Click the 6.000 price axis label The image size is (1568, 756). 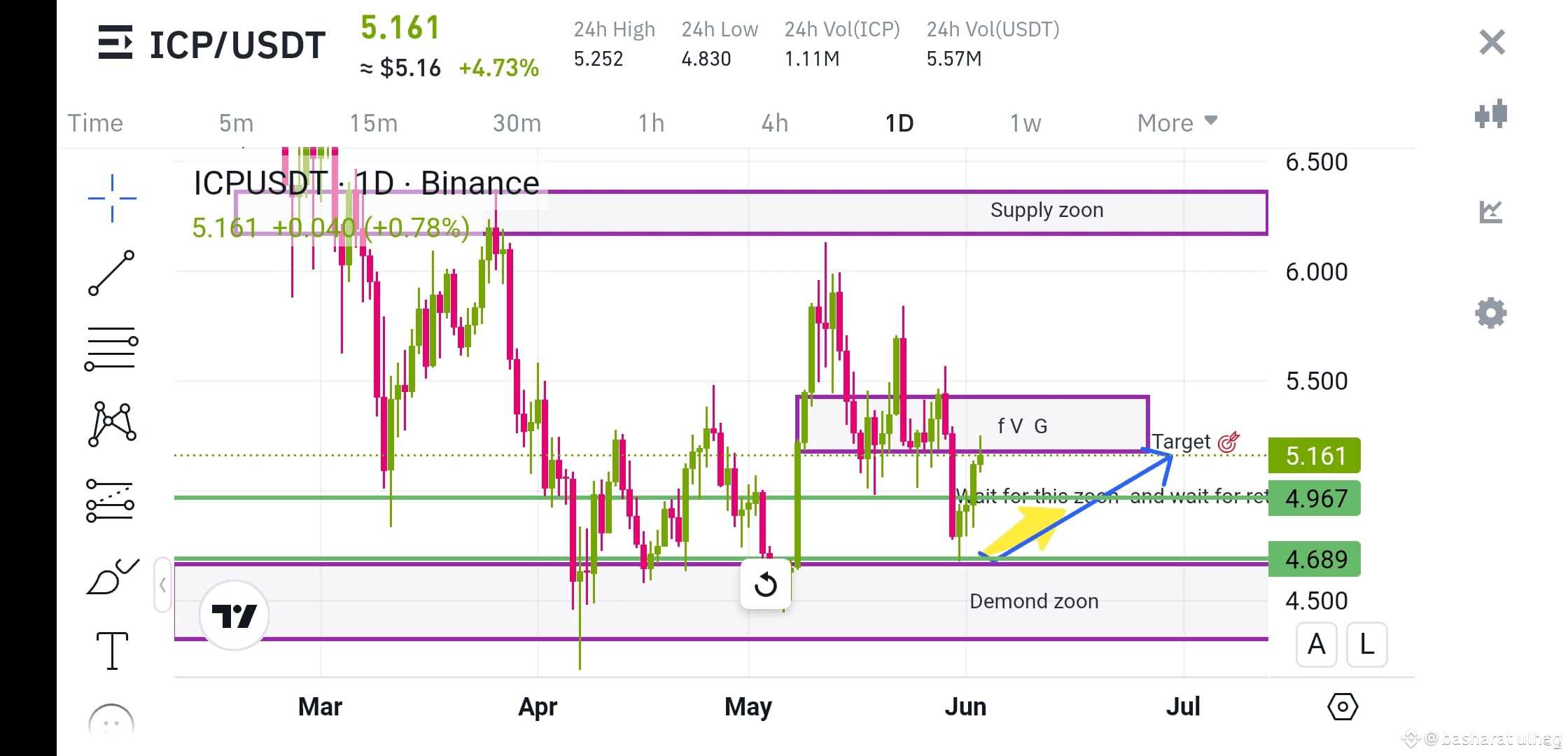pyautogui.click(x=1316, y=272)
